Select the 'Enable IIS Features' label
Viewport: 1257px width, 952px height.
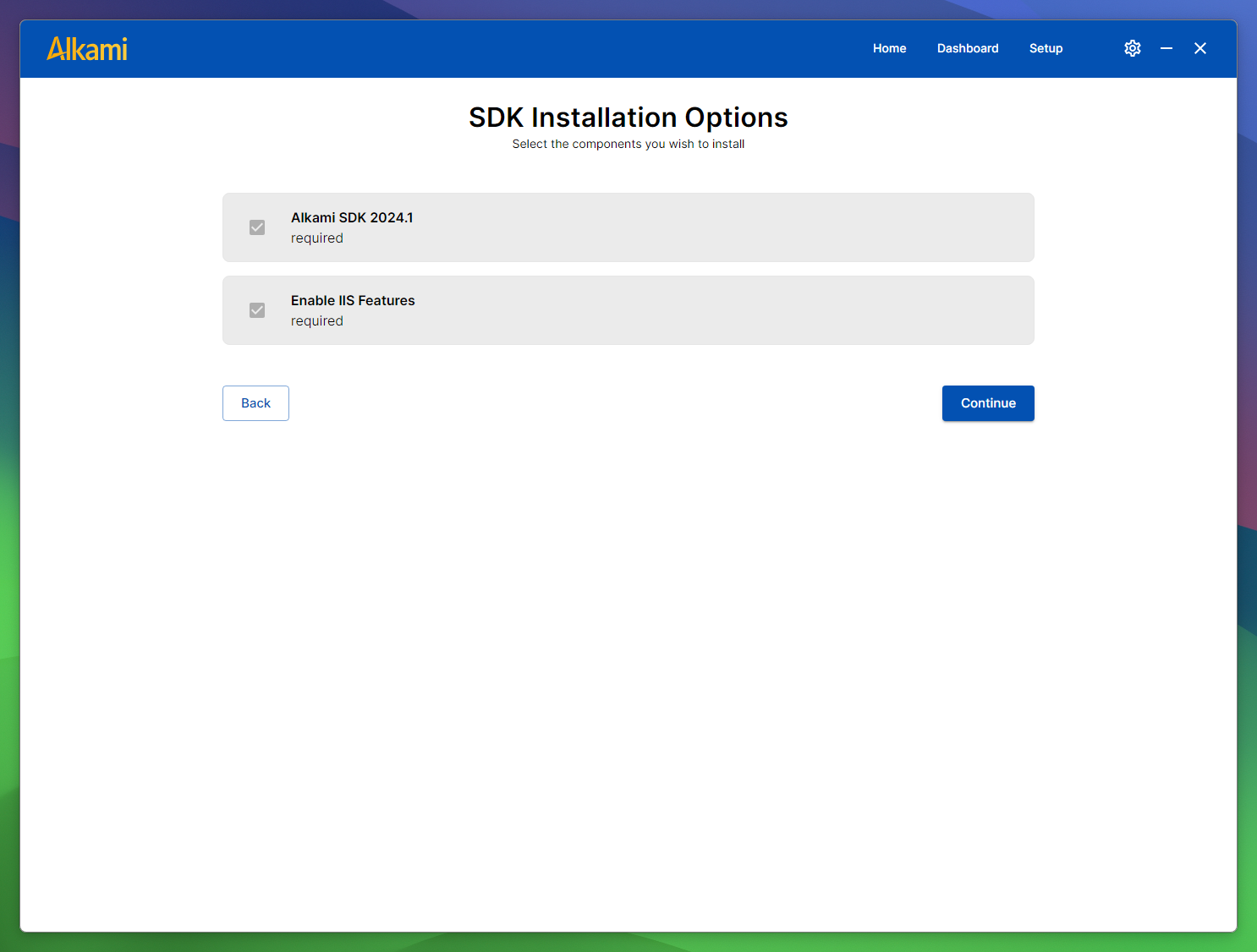[353, 300]
